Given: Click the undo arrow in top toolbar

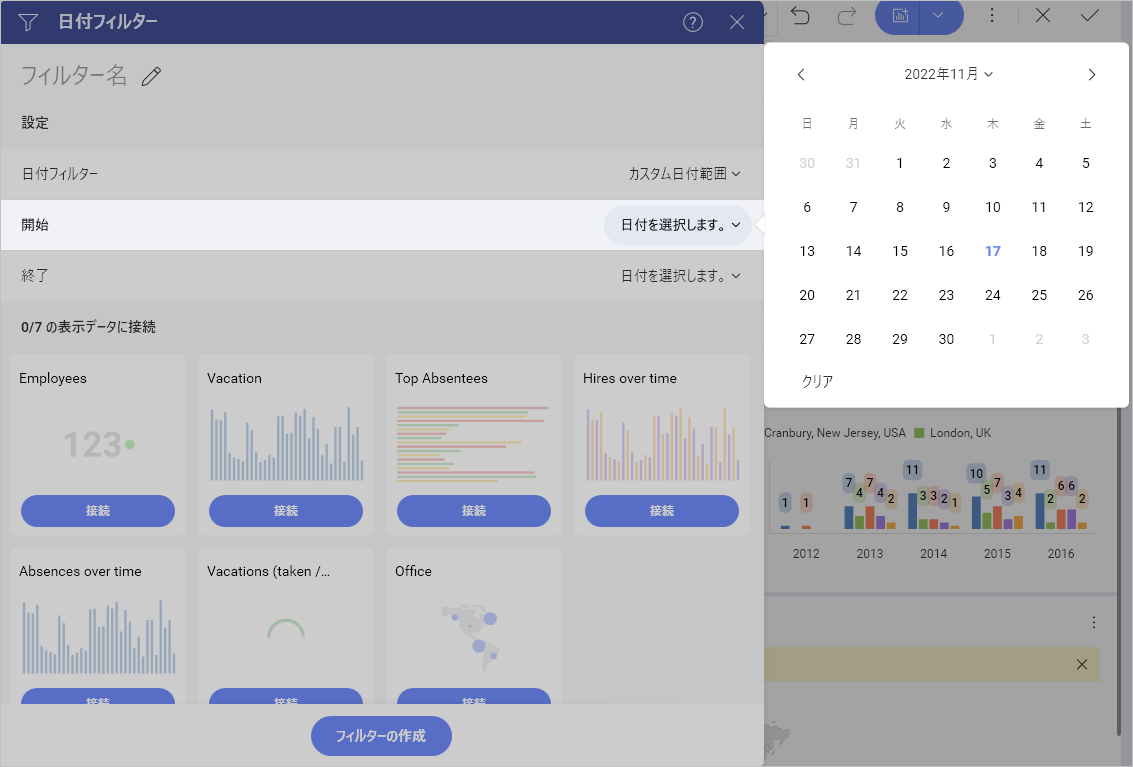Looking at the screenshot, I should (800, 15).
